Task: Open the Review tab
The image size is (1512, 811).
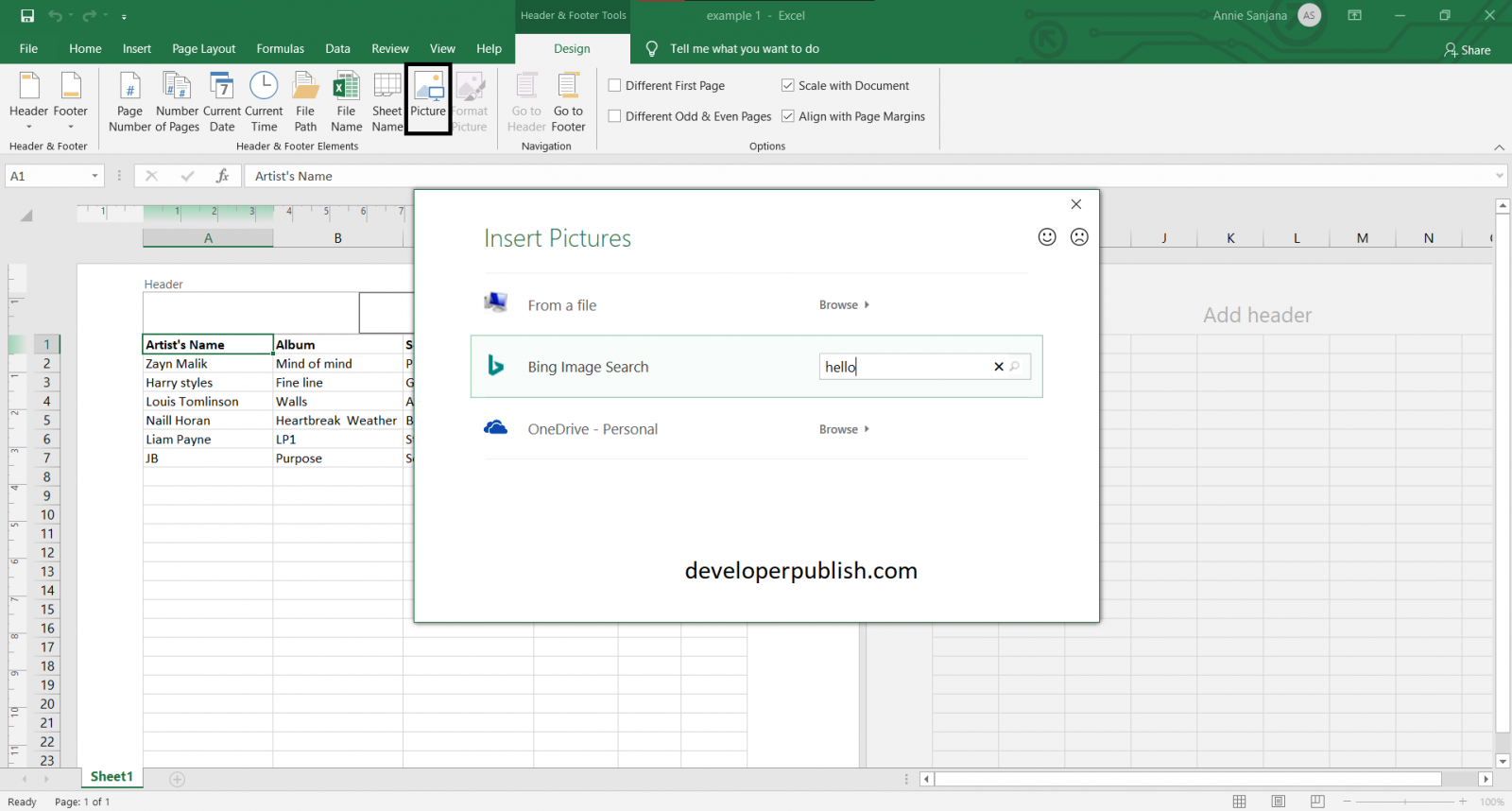Action: [x=390, y=49]
